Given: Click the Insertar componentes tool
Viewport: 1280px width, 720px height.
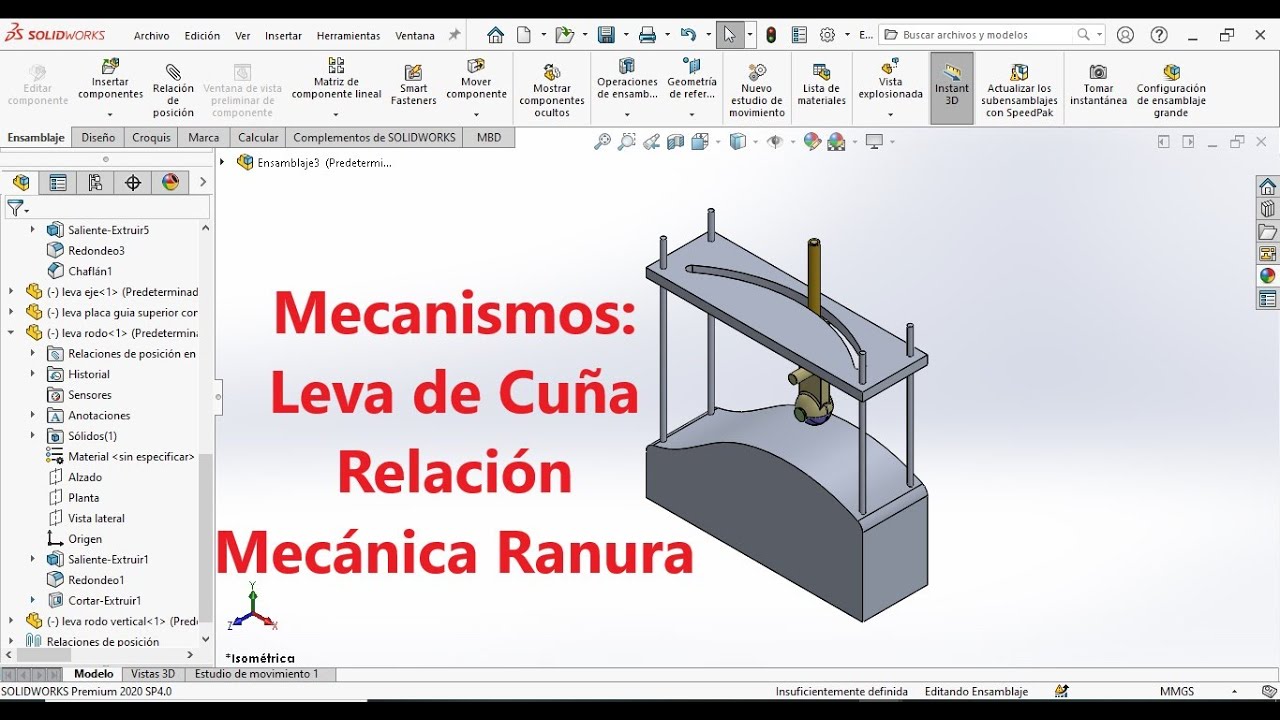Looking at the screenshot, I should pos(110,80).
